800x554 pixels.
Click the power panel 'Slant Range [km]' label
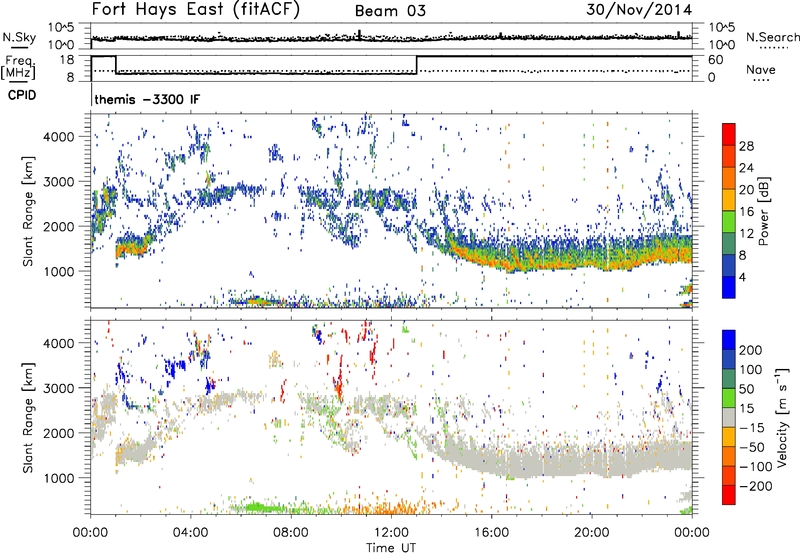28,211
